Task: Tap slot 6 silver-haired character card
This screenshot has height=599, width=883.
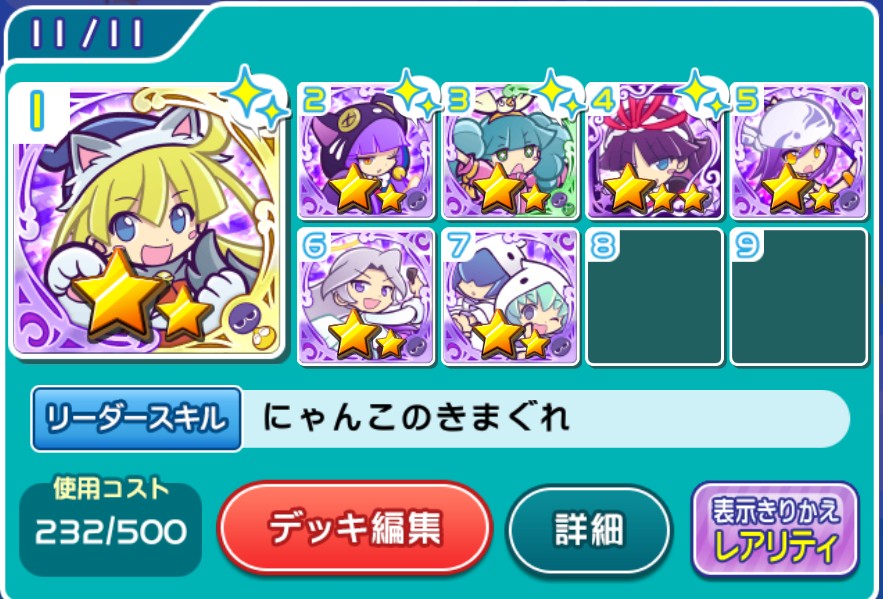Action: tap(366, 297)
